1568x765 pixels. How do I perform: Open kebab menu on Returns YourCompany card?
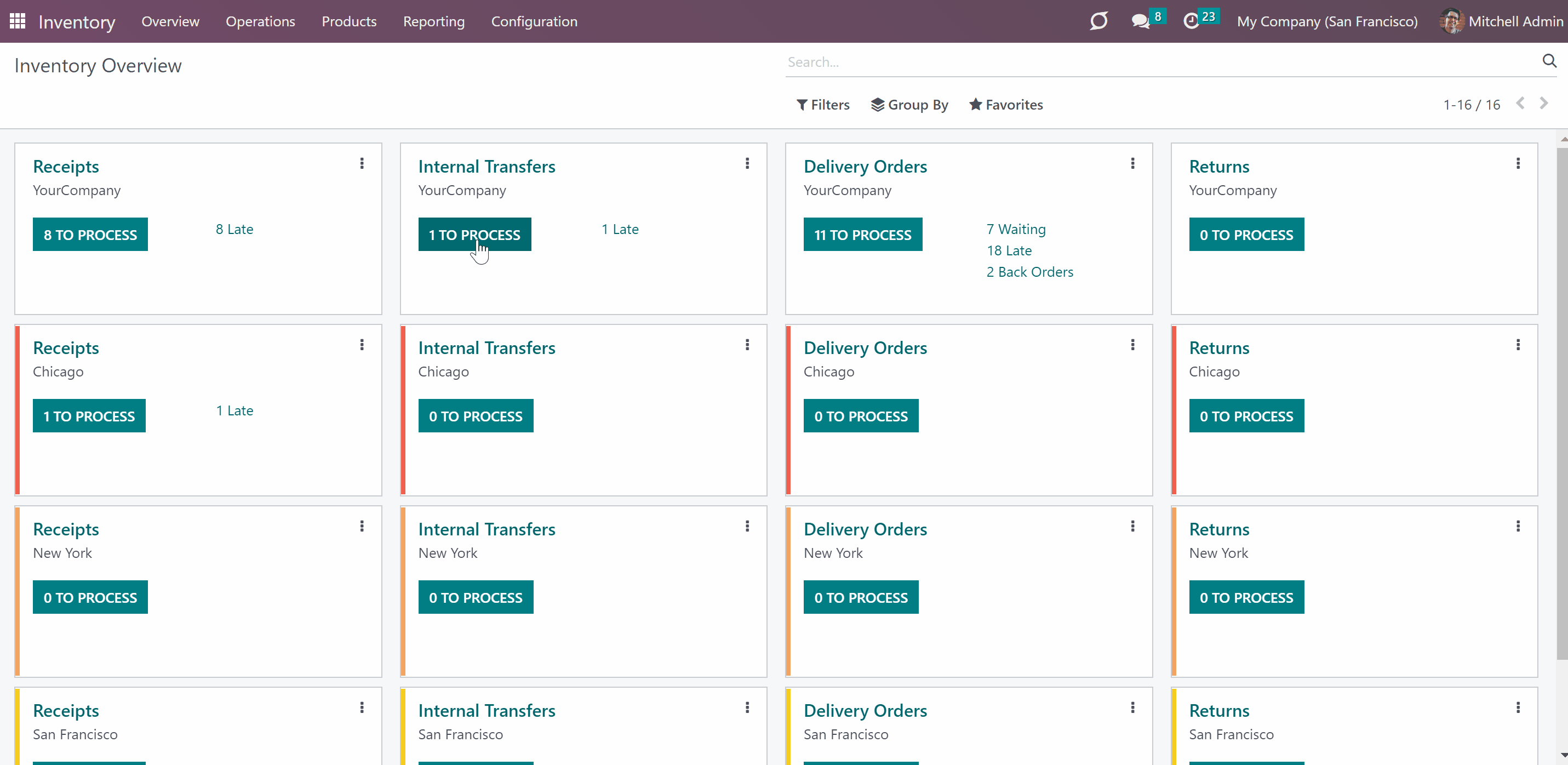[1518, 163]
